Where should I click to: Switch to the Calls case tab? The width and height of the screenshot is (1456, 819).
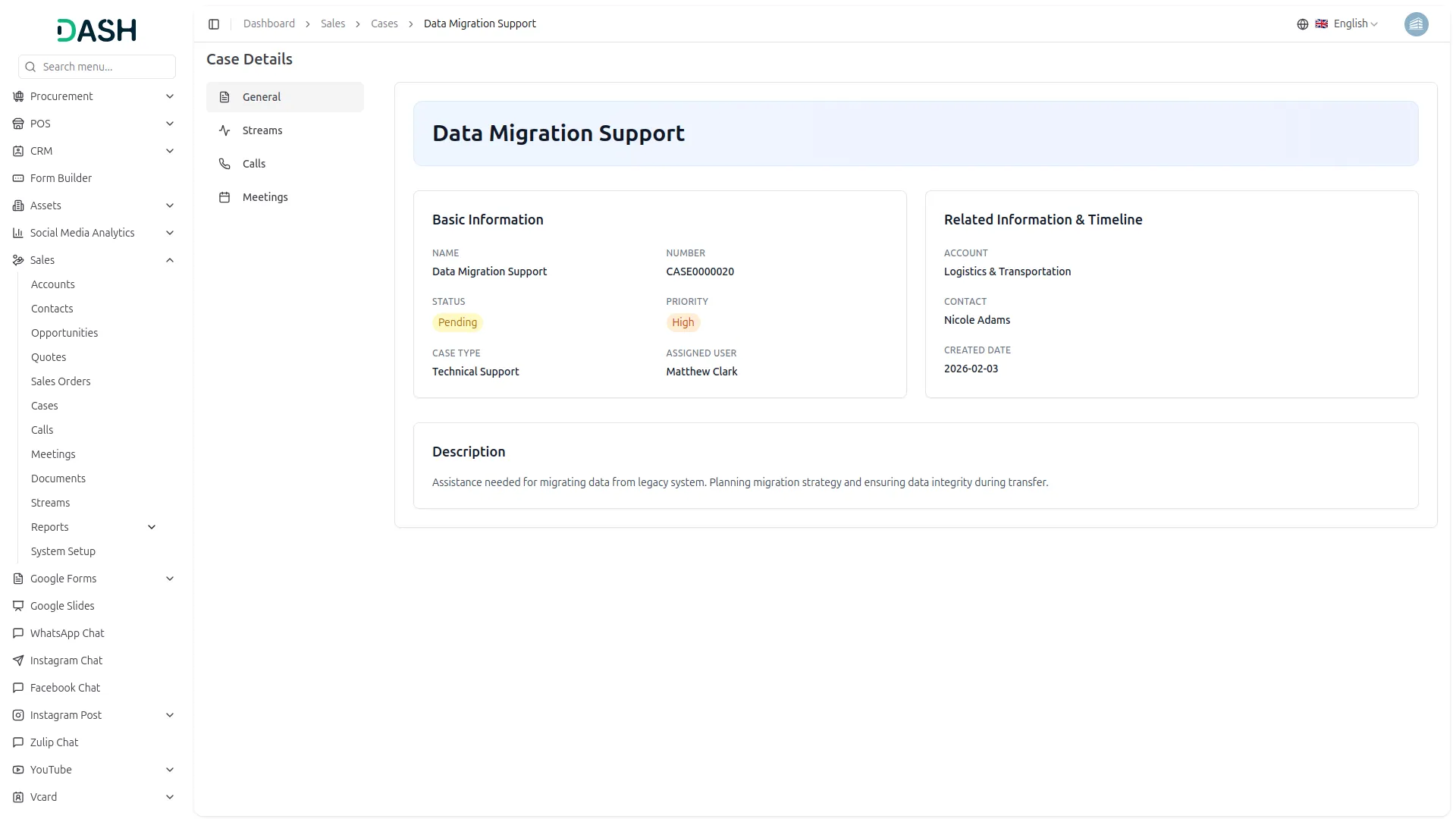coord(285,164)
